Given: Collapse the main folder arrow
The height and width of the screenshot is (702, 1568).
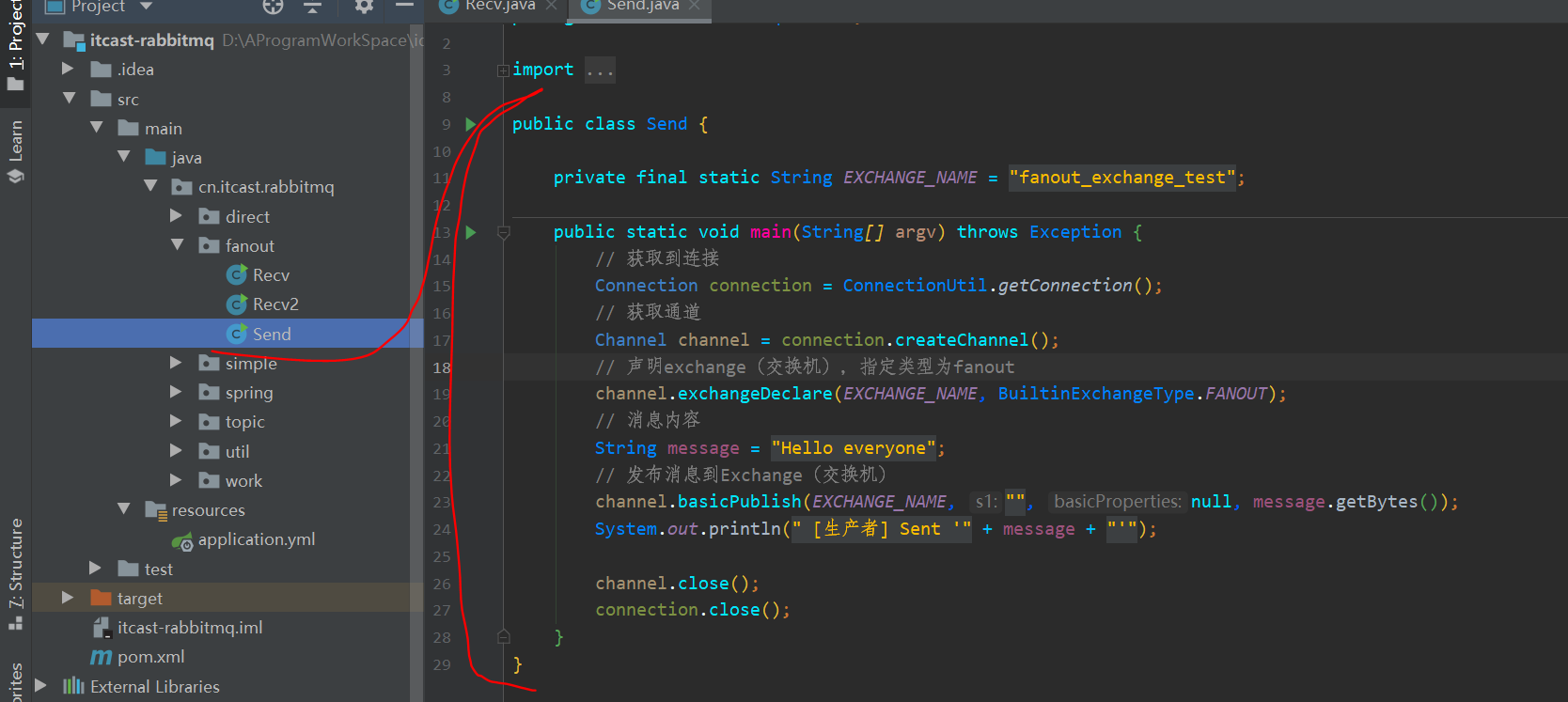Looking at the screenshot, I should (97, 128).
